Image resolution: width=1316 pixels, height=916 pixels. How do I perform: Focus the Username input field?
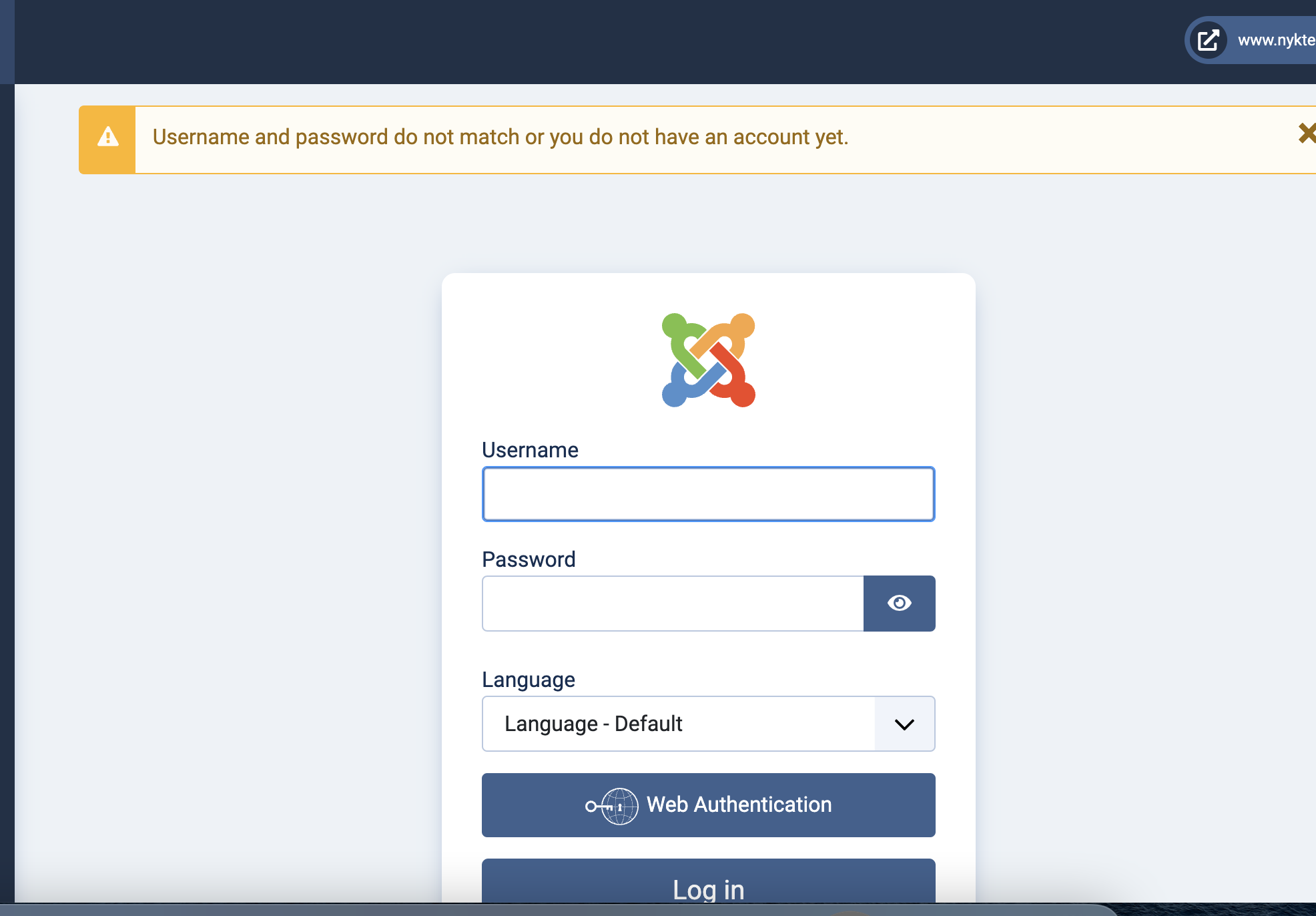708,494
